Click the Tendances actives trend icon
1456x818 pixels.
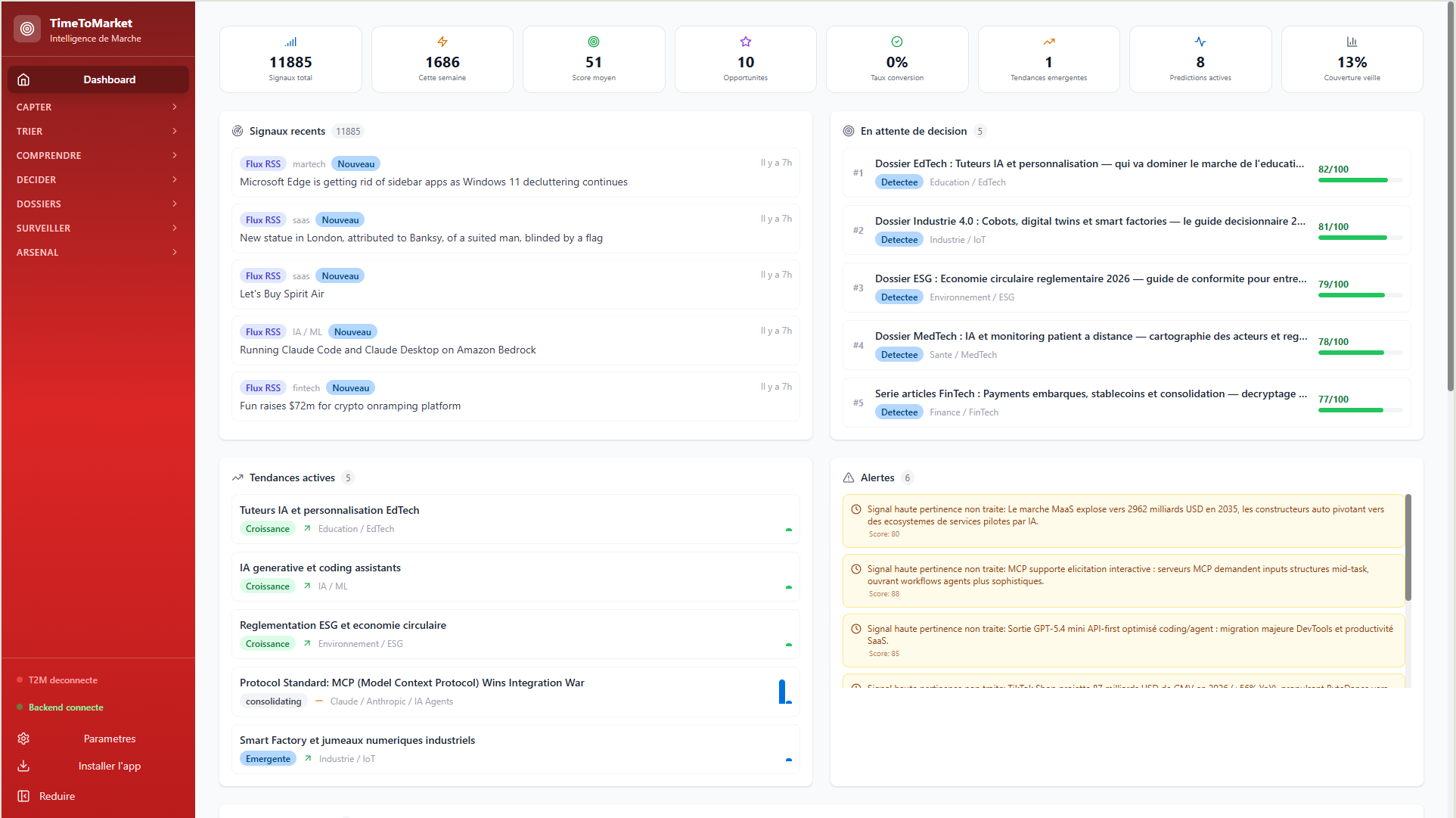(x=237, y=477)
